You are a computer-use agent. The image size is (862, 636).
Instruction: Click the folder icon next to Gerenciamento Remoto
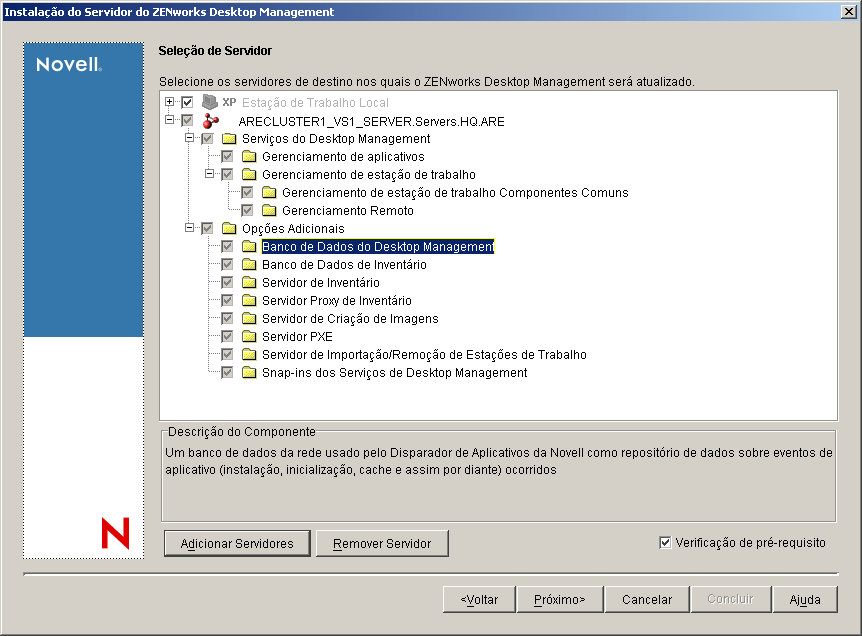pos(267,210)
